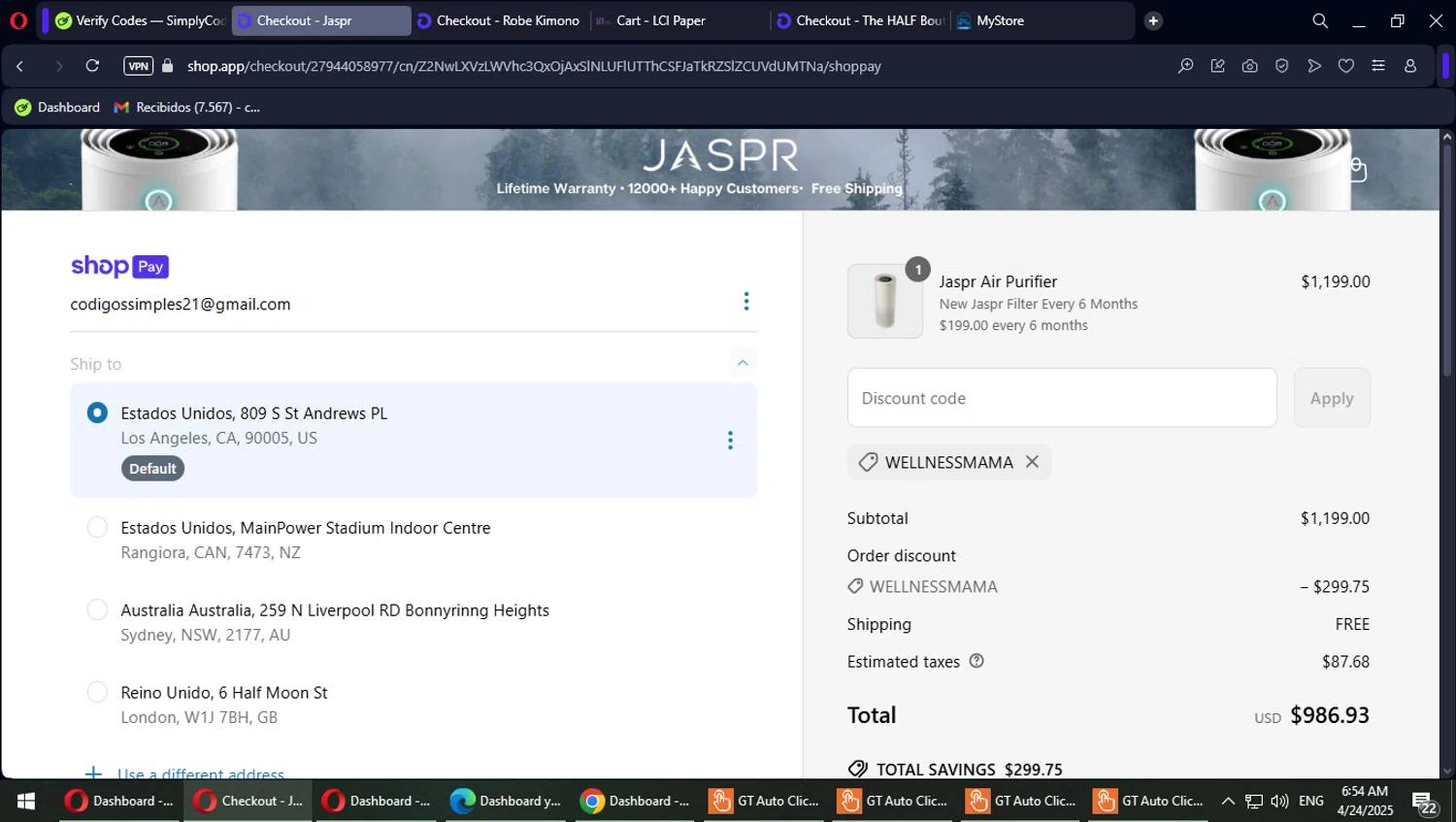This screenshot has width=1456, height=822.
Task: Click the address bar URL
Action: pos(534,66)
